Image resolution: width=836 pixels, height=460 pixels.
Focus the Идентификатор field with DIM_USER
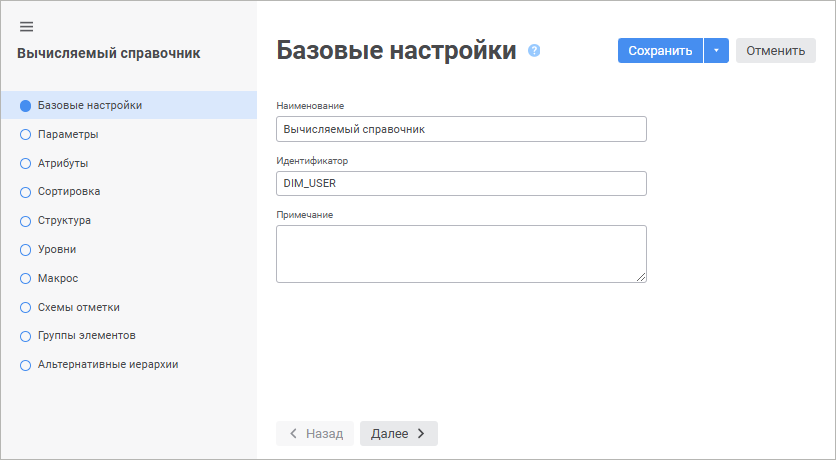[460, 183]
